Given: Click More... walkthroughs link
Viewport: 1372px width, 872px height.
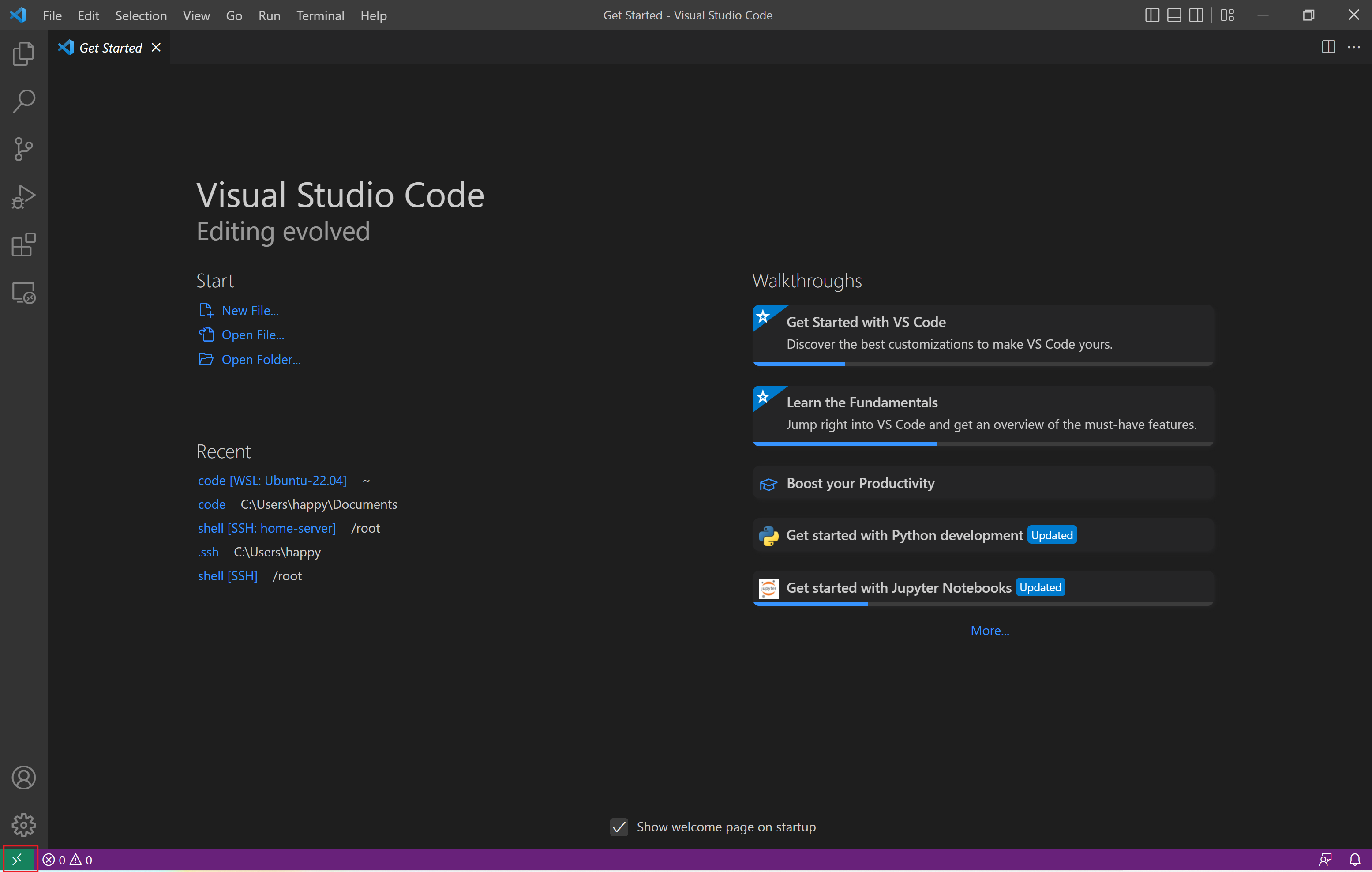Looking at the screenshot, I should [x=990, y=630].
